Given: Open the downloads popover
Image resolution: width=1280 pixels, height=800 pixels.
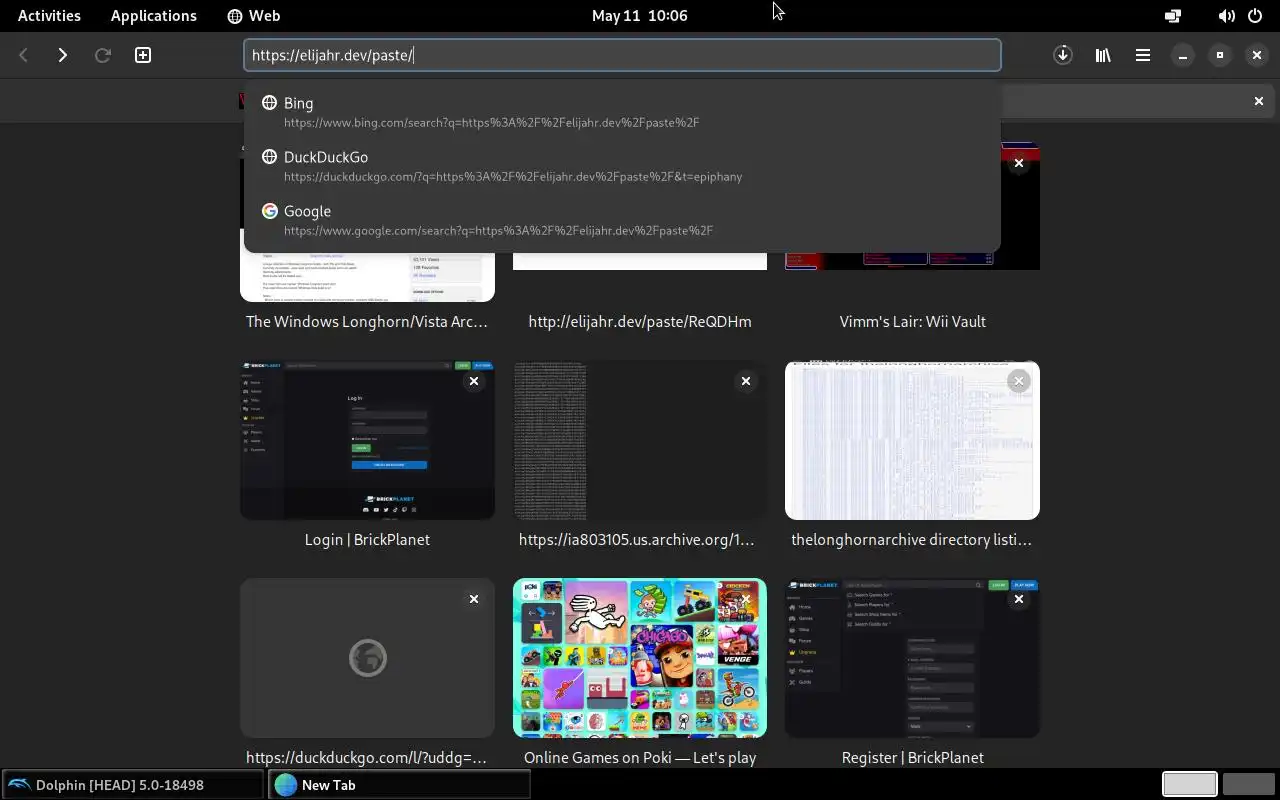Looking at the screenshot, I should [1063, 55].
